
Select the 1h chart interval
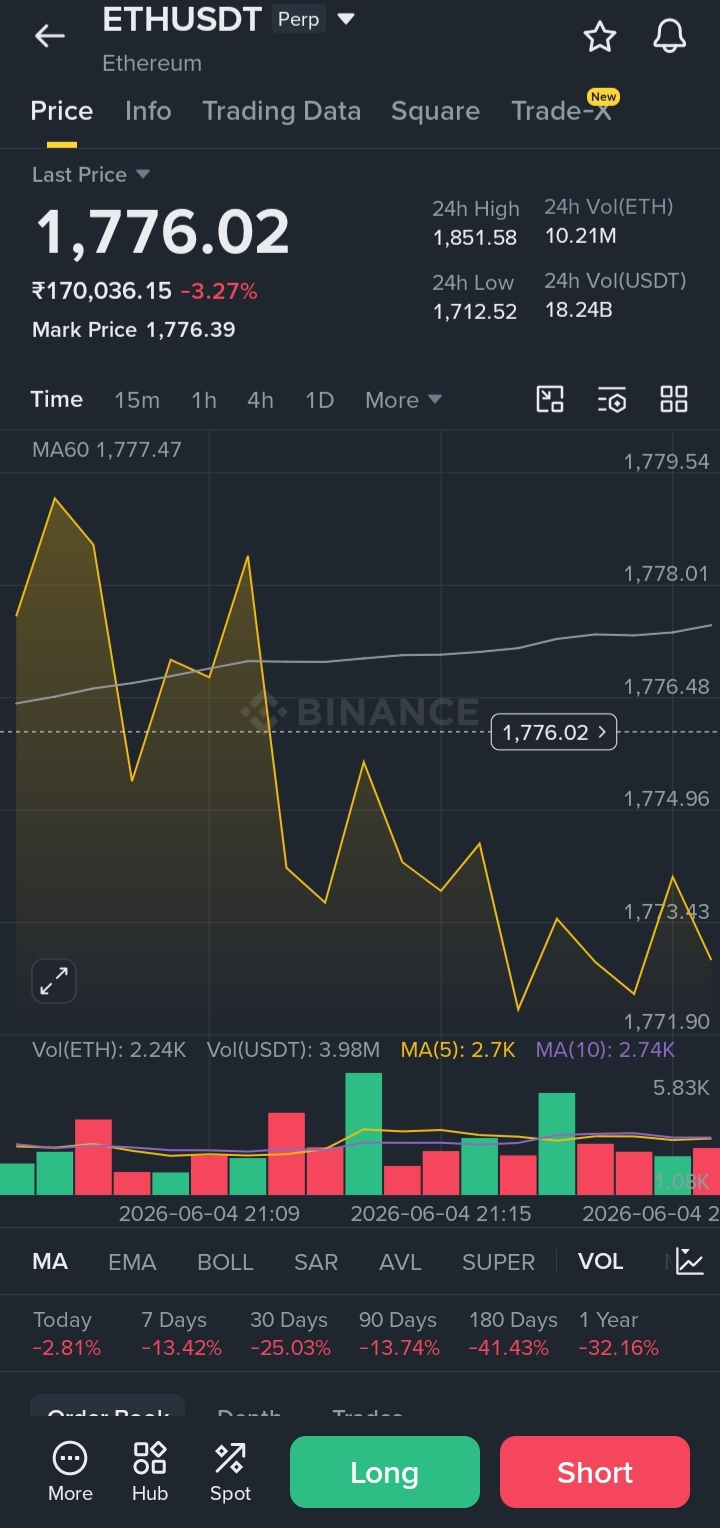tap(204, 400)
